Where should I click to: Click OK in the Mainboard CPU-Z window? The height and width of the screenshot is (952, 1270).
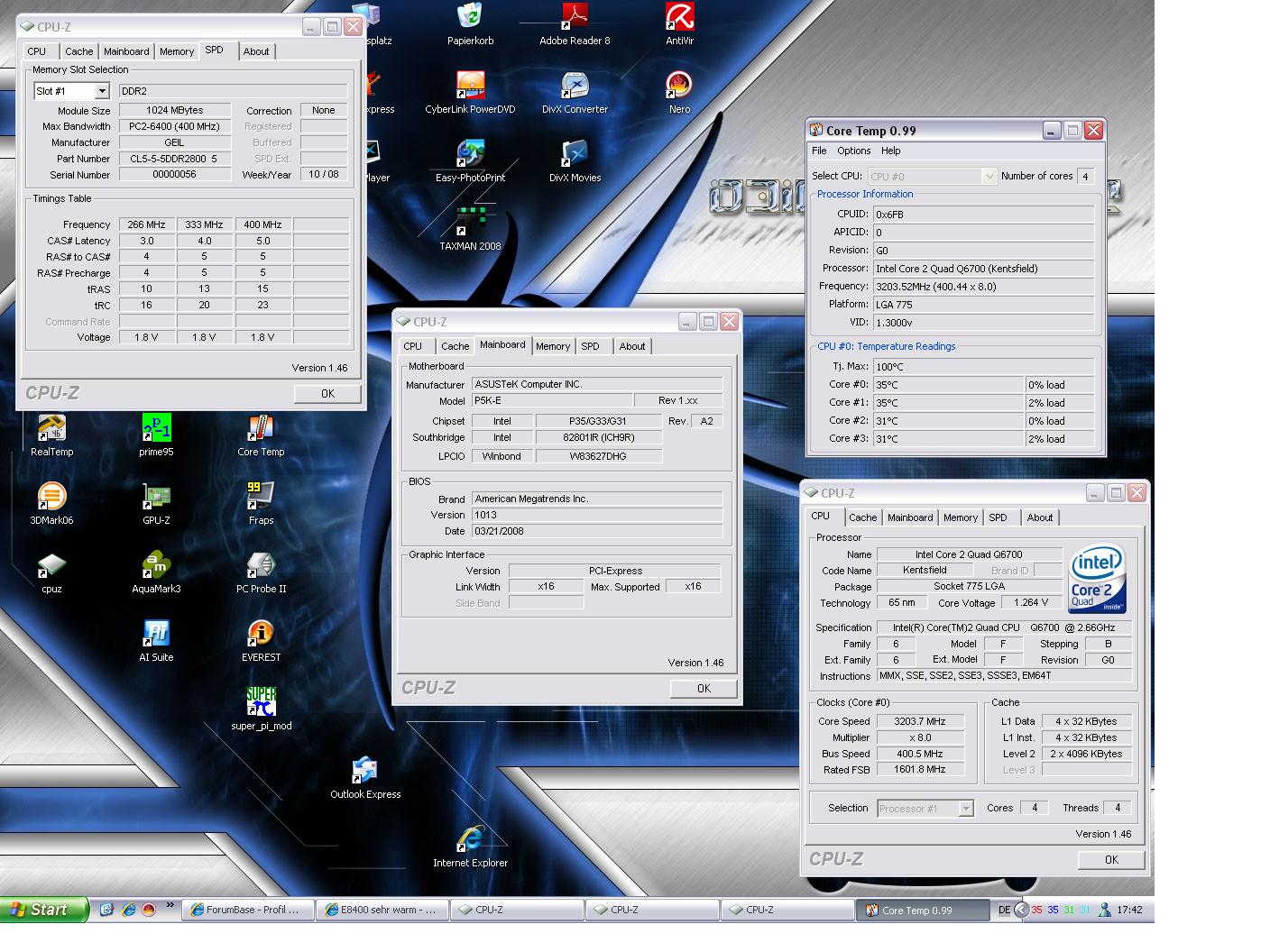point(704,688)
